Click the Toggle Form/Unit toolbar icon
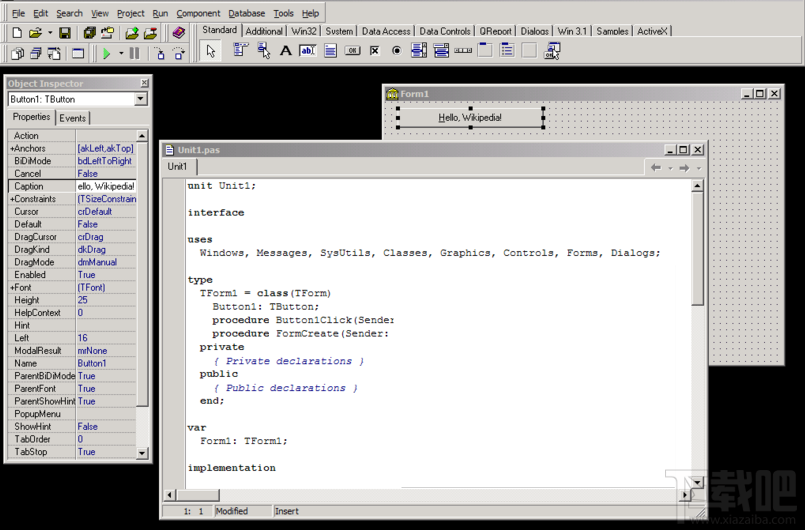This screenshot has height=530, width=805. 54,53
